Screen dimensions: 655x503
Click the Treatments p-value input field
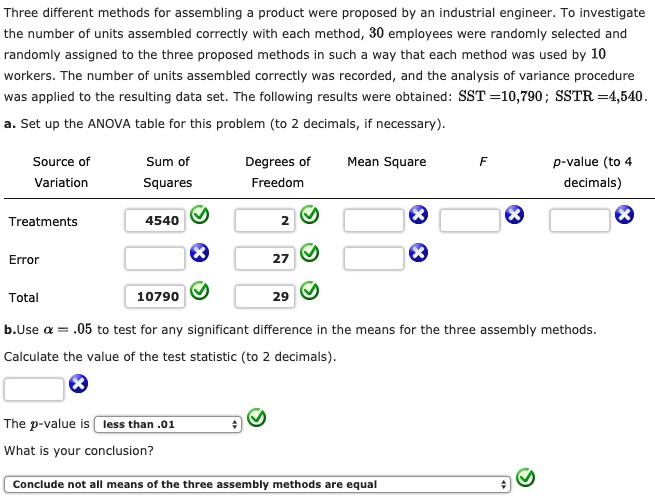click(x=580, y=221)
